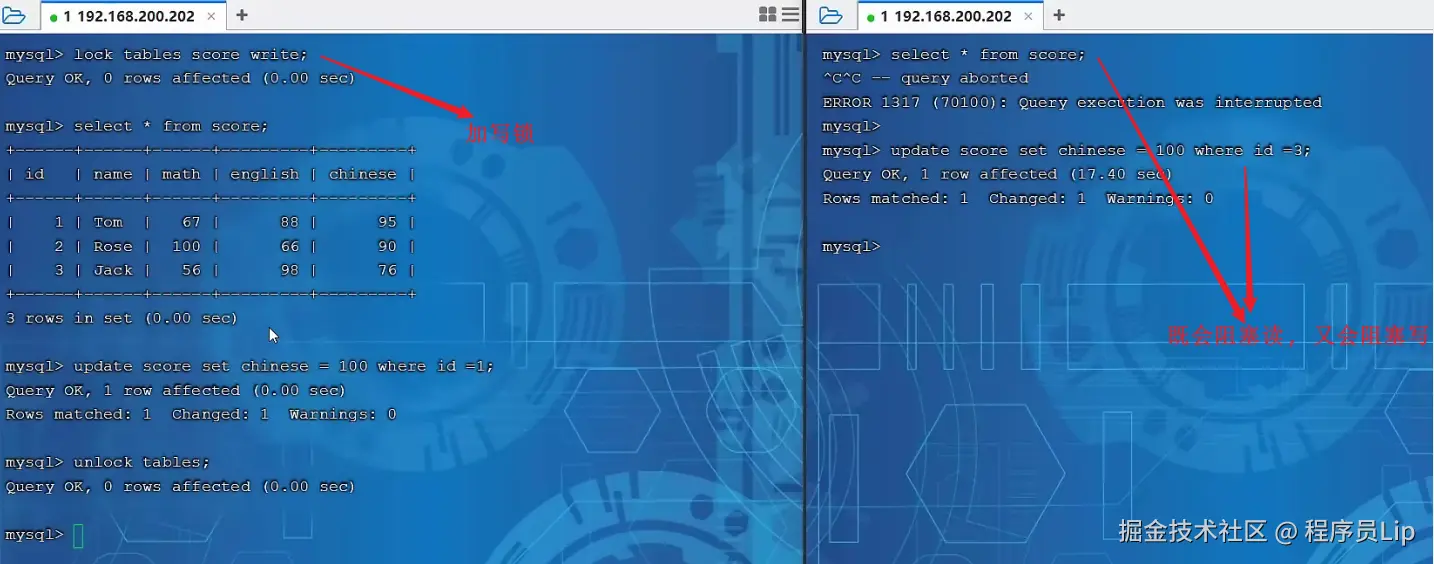Screen dimensions: 1434x564
Task: Click Tom's row in score table
Action: click(210, 222)
